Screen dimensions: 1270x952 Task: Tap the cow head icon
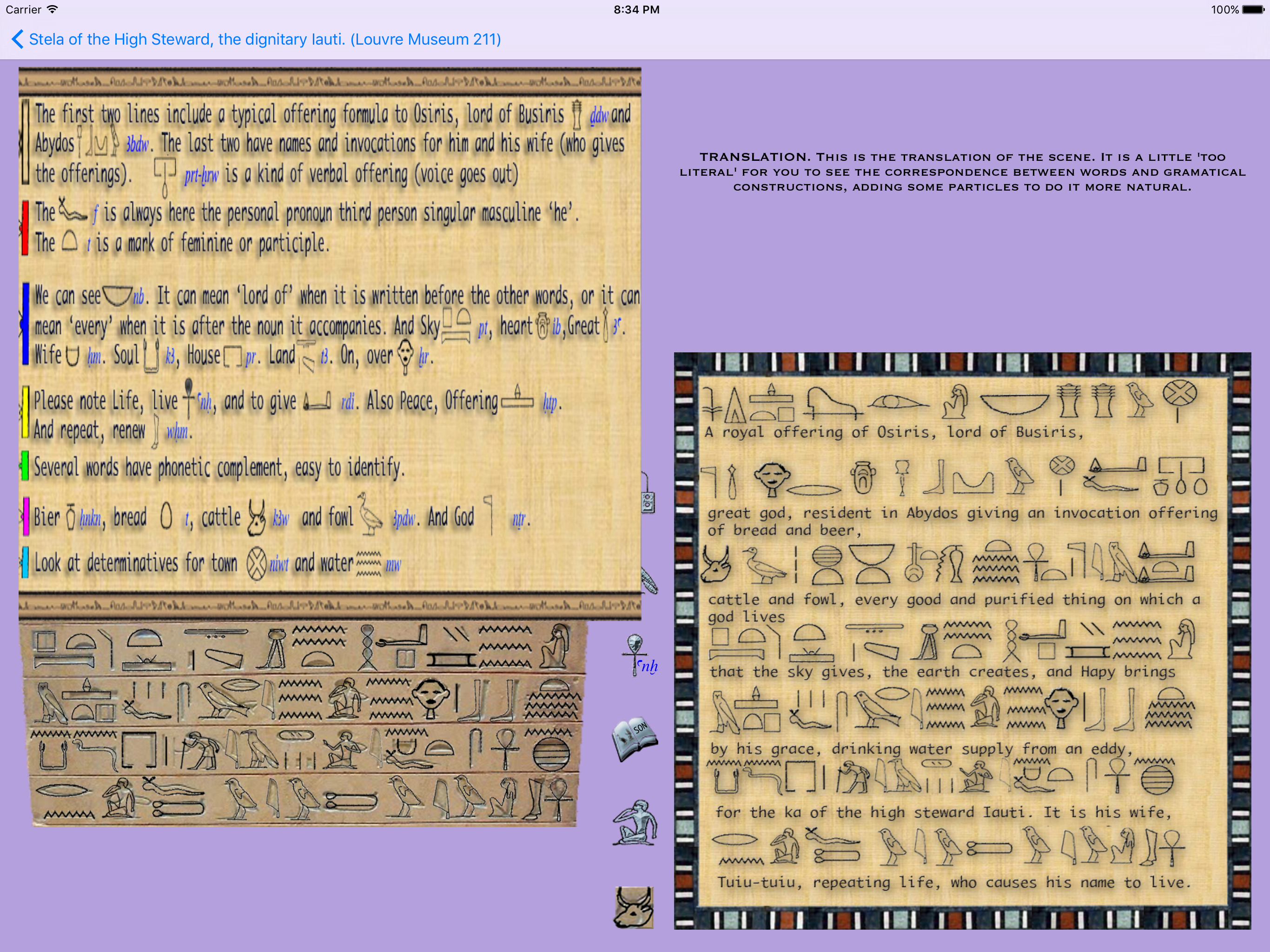coord(635,907)
